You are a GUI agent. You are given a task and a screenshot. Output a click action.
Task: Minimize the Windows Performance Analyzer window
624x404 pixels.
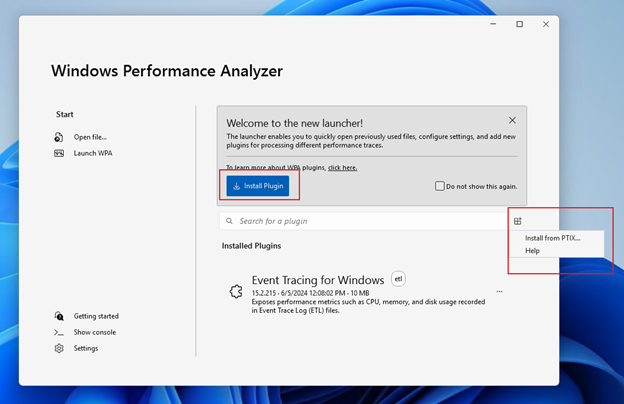pos(493,24)
